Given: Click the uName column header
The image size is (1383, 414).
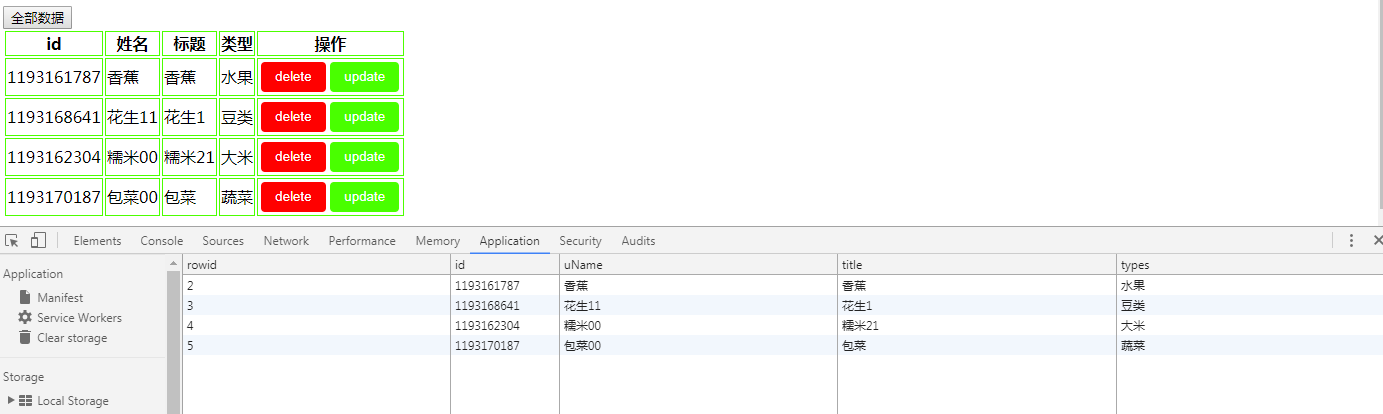Looking at the screenshot, I should coord(698,265).
